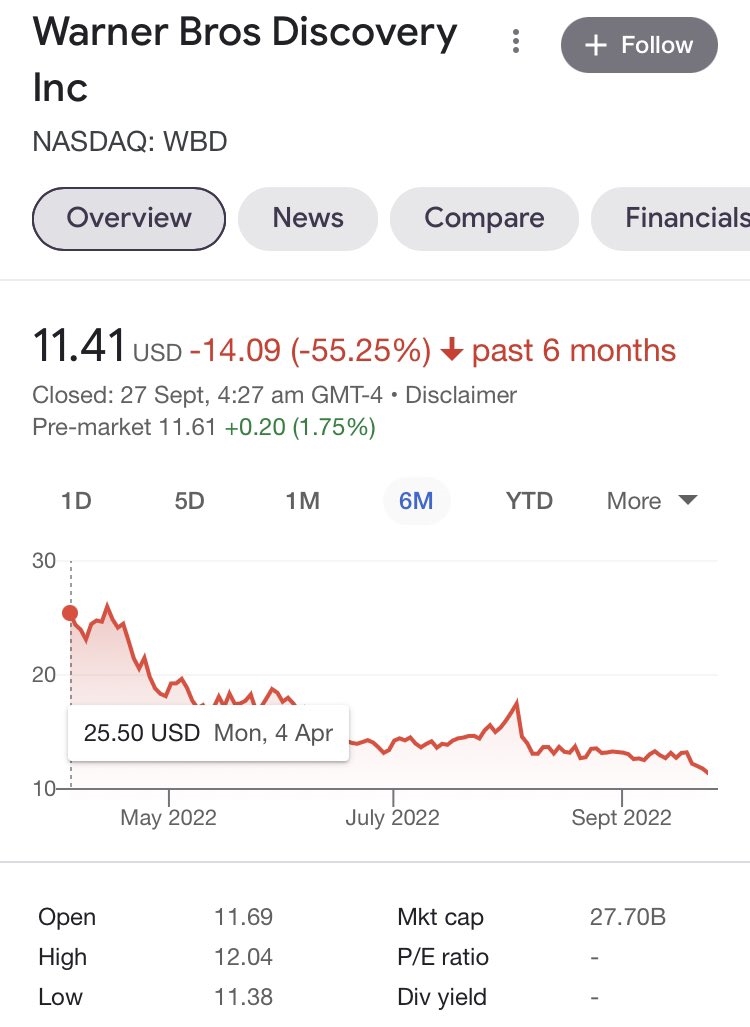Viewport: 750px width, 1027px height.
Task: Click the More dropdown arrow icon
Action: (x=688, y=500)
